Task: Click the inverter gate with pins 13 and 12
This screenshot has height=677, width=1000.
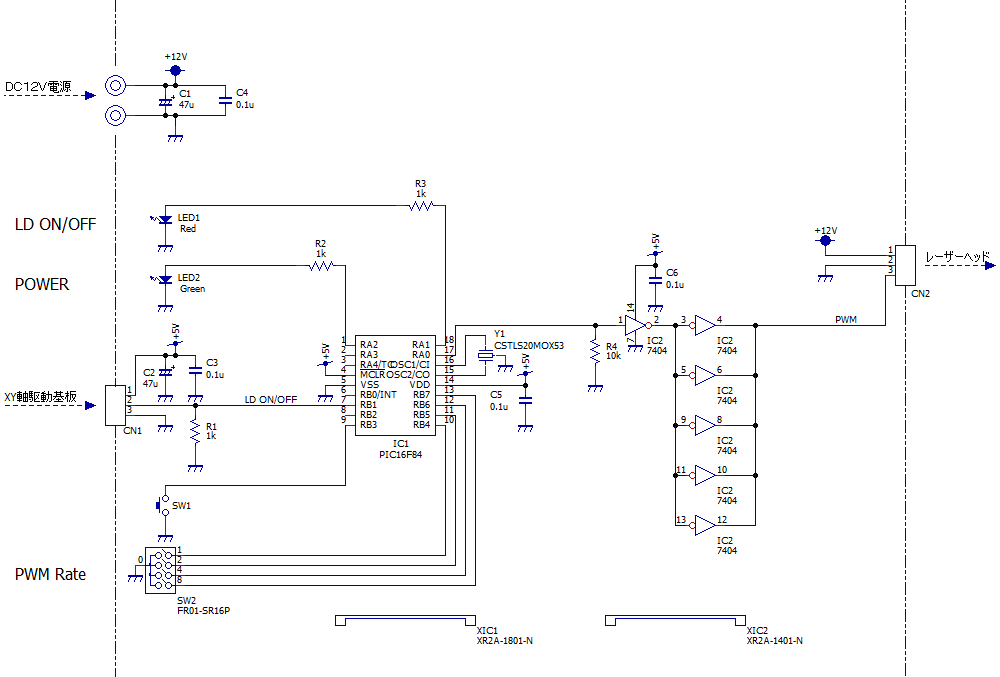Action: (x=704, y=525)
